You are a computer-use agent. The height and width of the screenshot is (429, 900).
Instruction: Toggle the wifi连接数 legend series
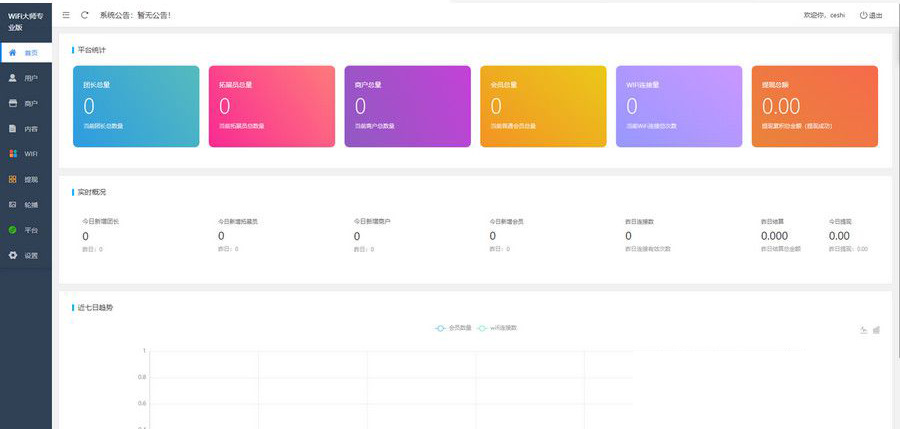[497, 328]
